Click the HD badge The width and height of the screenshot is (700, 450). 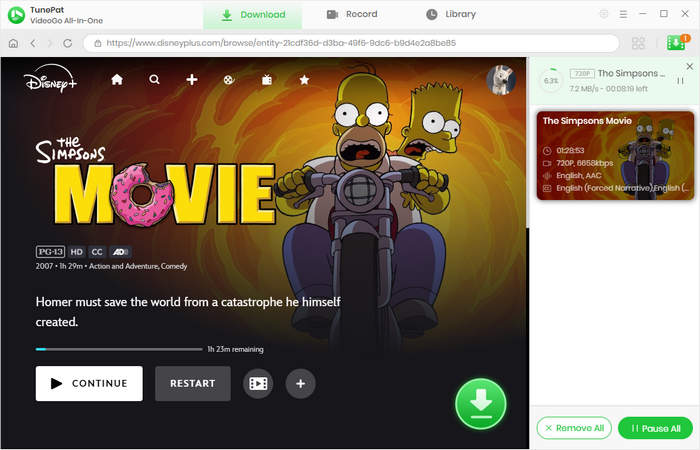coord(77,252)
